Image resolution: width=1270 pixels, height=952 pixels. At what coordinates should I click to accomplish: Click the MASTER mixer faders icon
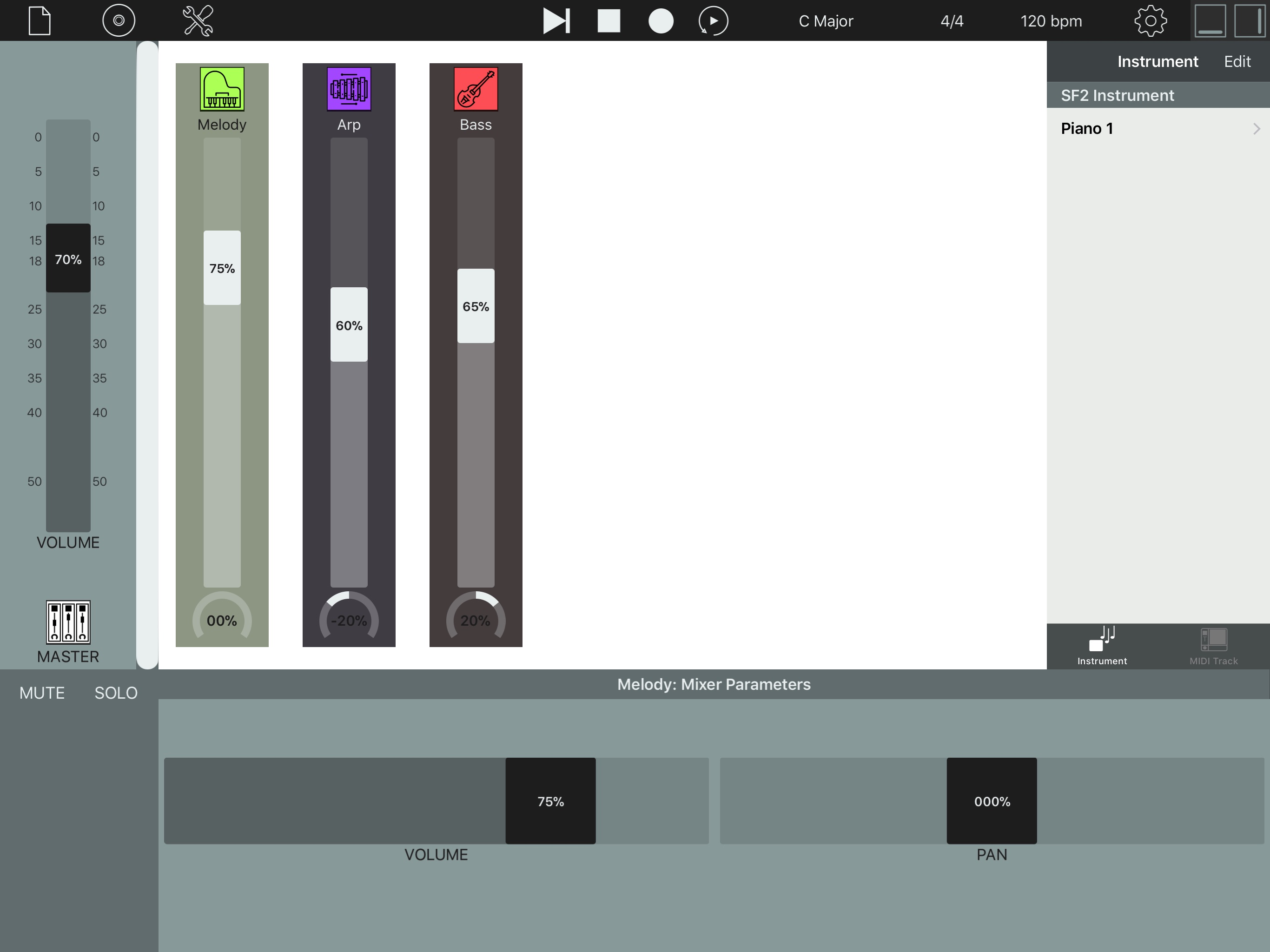click(x=68, y=622)
